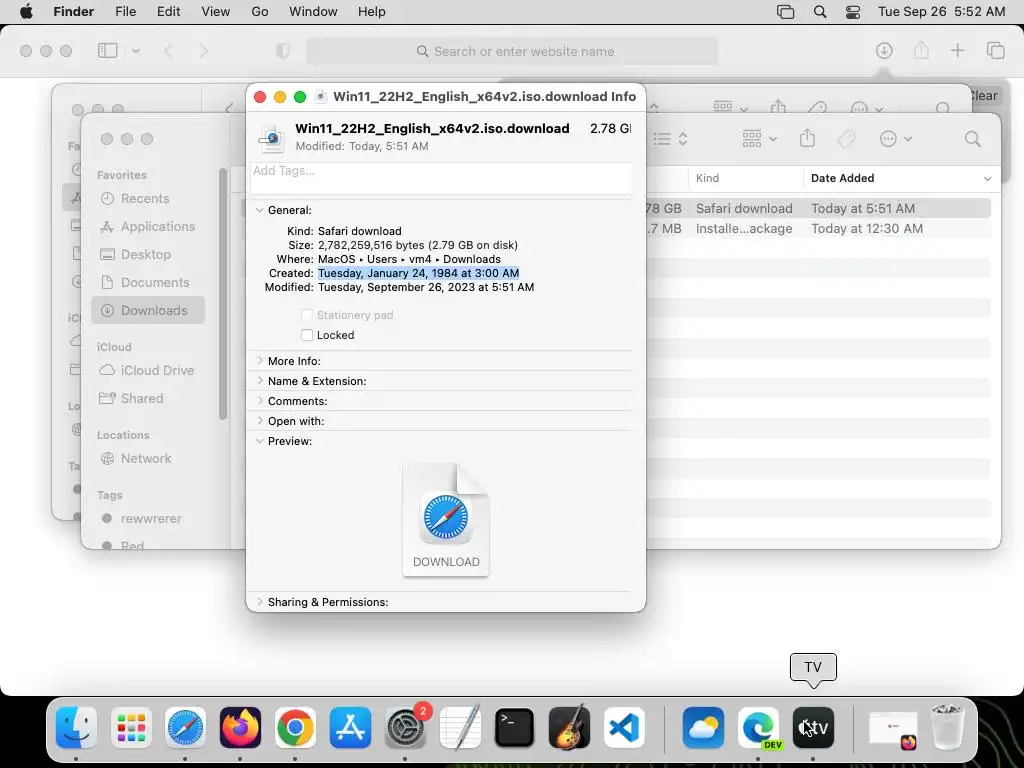The image size is (1024, 768).
Task: Collapse the Preview section
Action: [260, 441]
